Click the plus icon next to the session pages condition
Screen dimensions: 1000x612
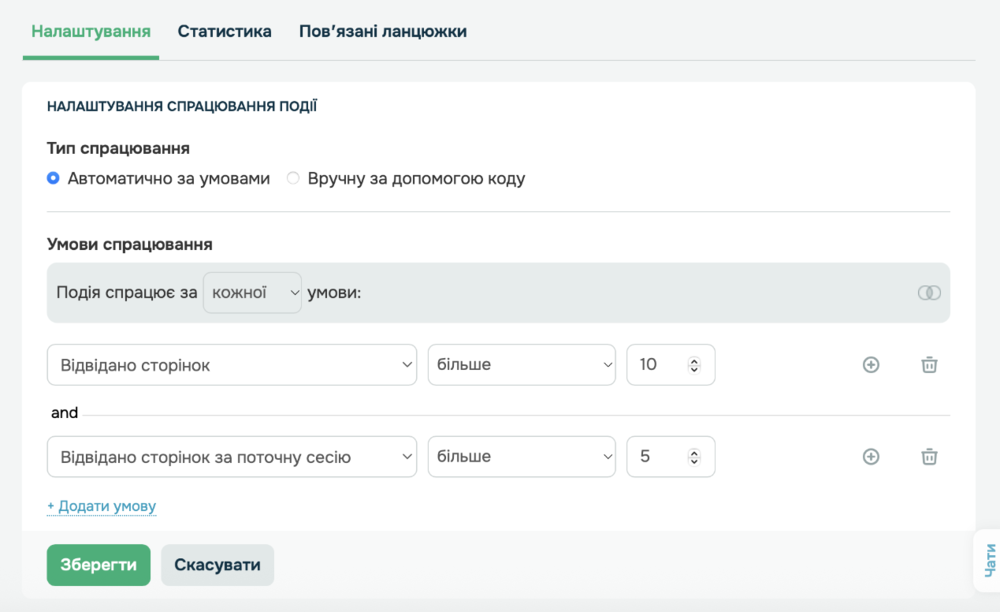[870, 456]
